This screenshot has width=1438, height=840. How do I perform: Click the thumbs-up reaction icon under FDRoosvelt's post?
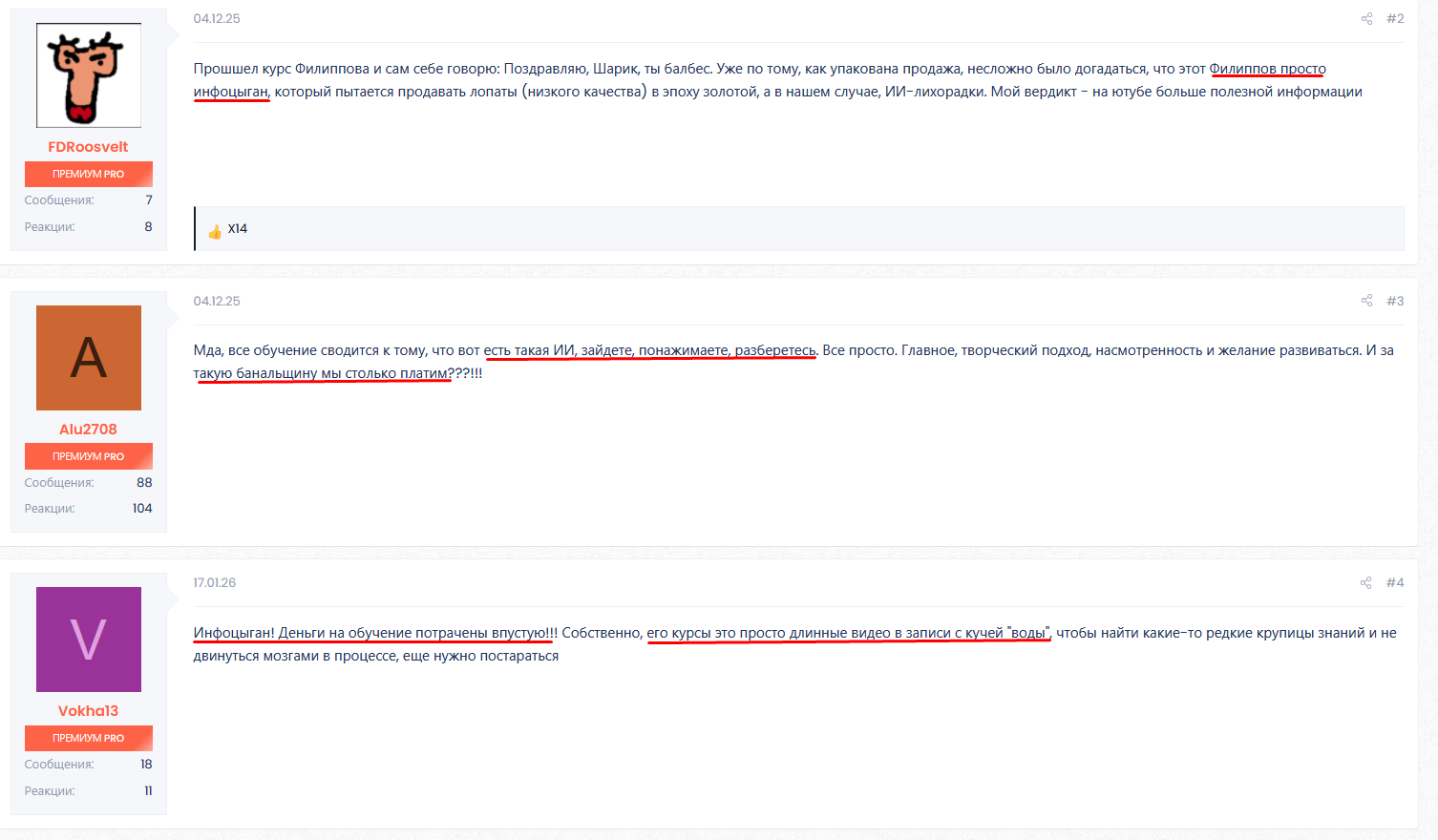point(215,230)
